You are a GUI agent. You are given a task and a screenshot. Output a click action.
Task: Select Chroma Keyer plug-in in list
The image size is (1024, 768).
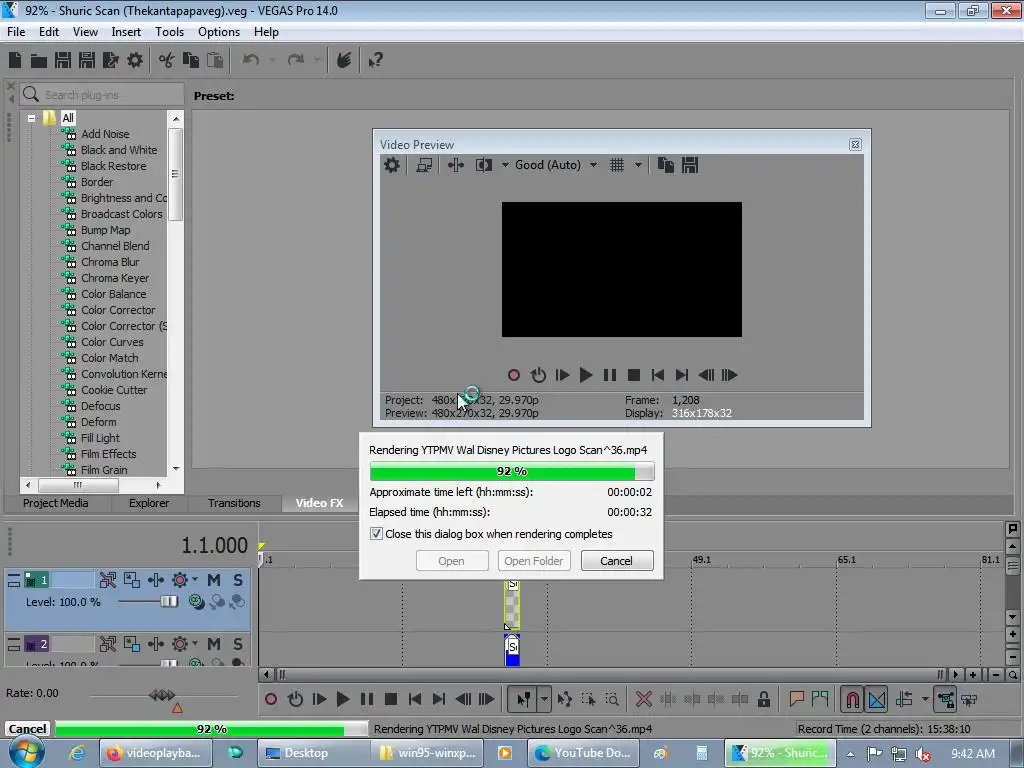point(115,278)
